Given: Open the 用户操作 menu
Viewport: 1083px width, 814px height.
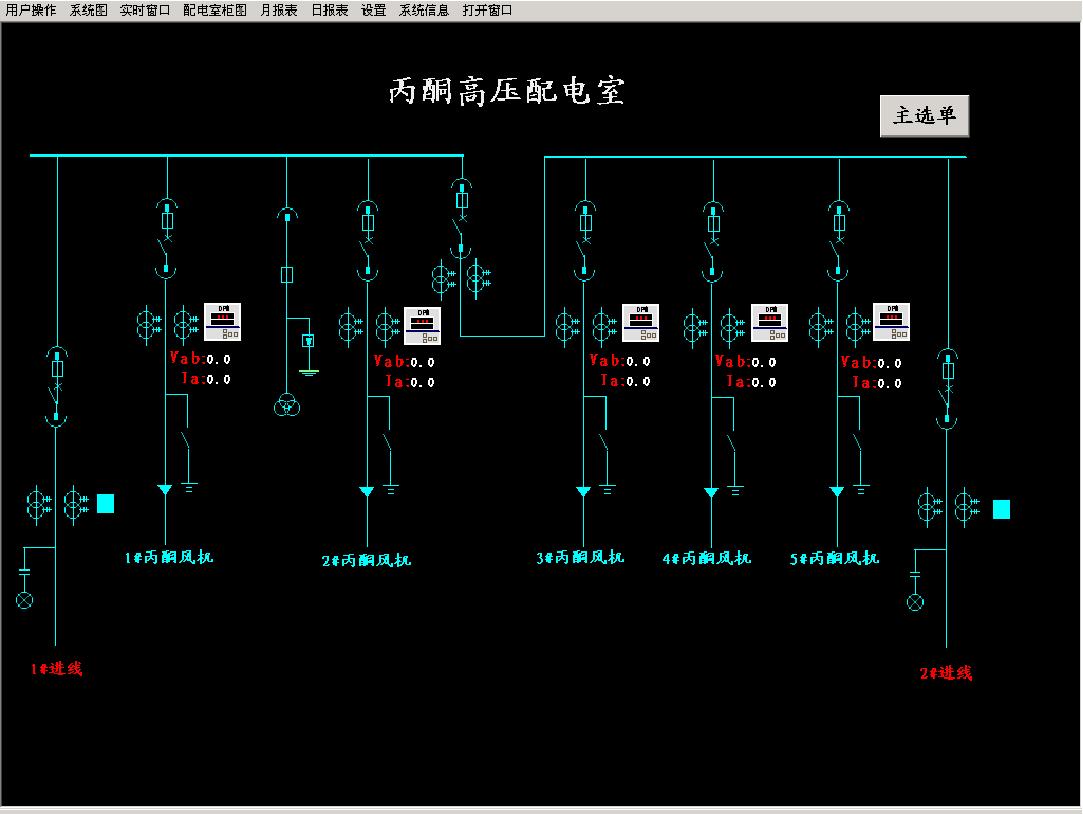Looking at the screenshot, I should click(31, 10).
